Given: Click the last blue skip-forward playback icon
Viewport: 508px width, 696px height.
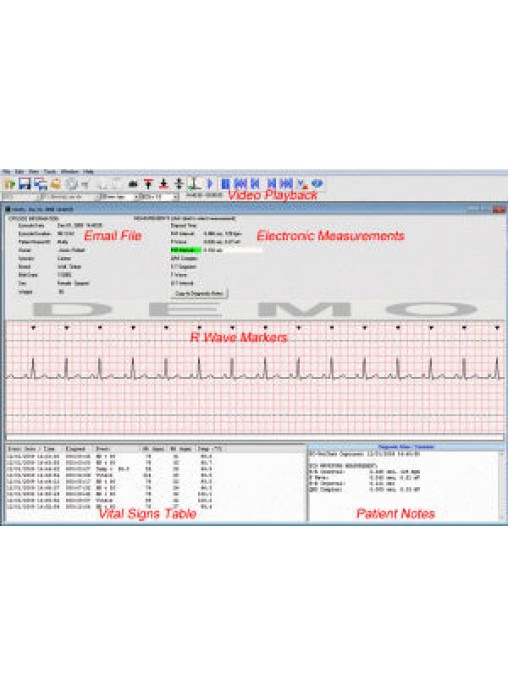Looking at the screenshot, I should [x=287, y=183].
